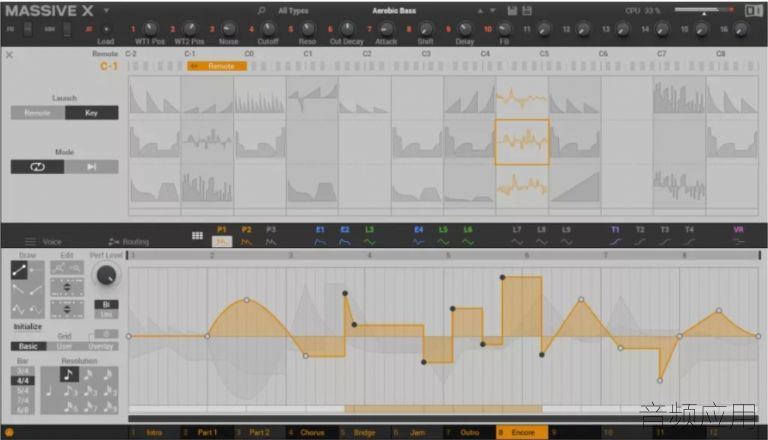Select the P1 performer tab
The image size is (768, 440).
[x=222, y=236]
